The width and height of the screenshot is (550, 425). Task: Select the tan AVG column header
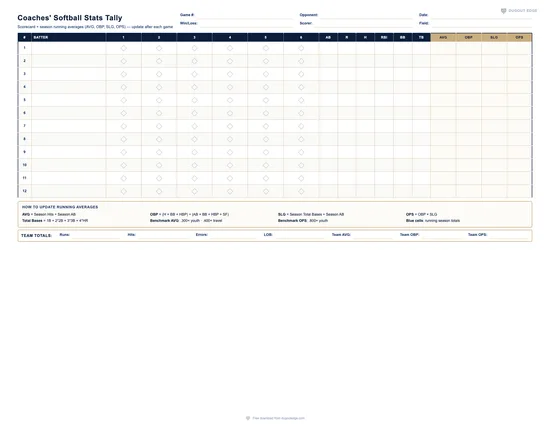pyautogui.click(x=443, y=37)
